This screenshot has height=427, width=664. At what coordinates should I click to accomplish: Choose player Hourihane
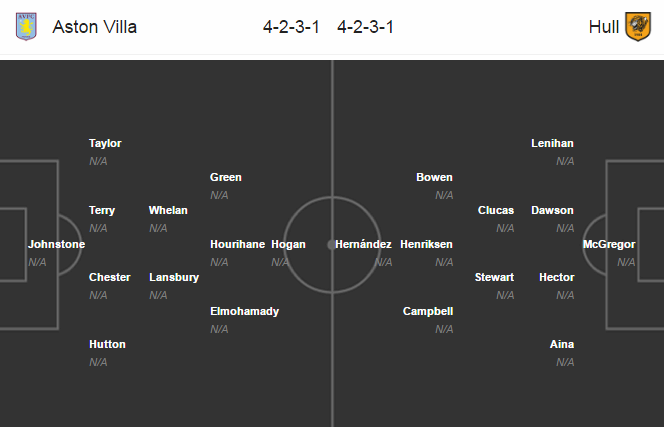pos(238,244)
